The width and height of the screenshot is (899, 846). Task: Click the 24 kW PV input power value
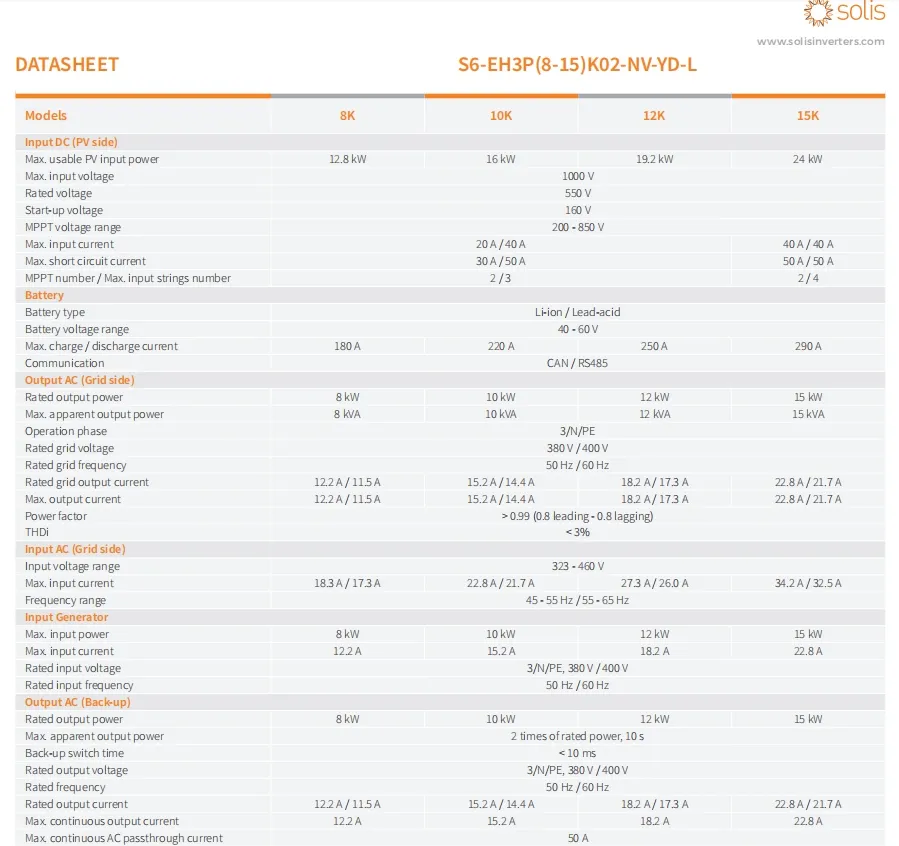click(808, 159)
